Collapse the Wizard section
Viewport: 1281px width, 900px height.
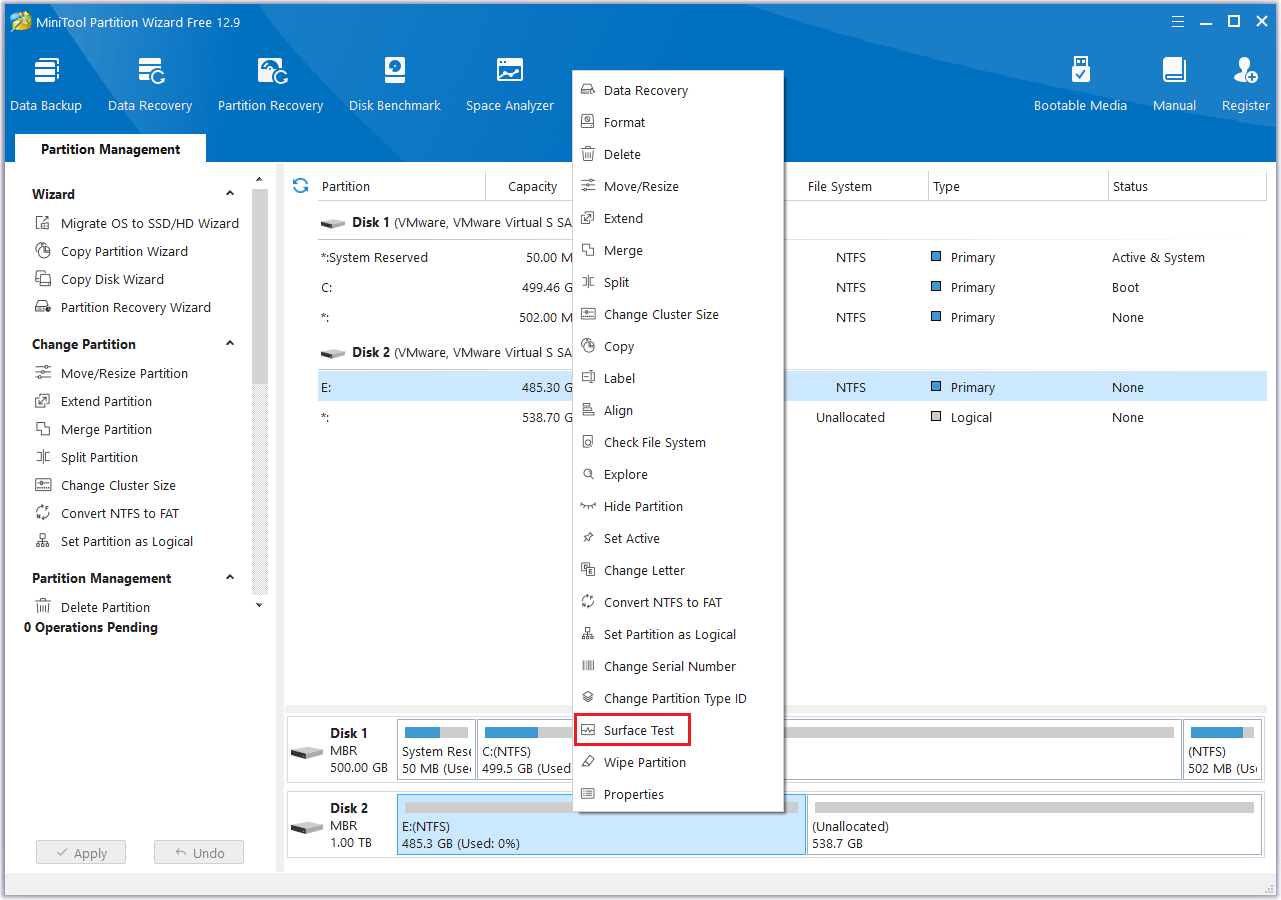pos(230,194)
